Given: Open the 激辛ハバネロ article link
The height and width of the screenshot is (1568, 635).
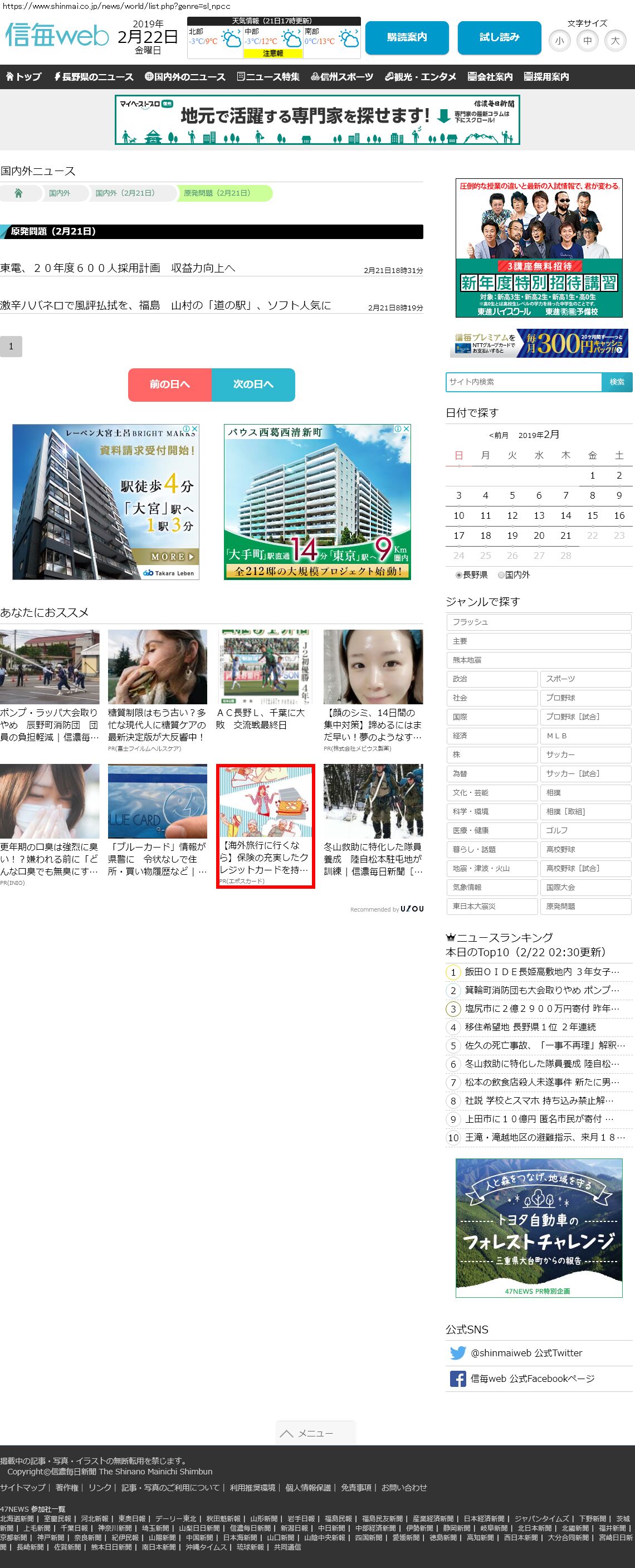Looking at the screenshot, I should coord(165,305).
